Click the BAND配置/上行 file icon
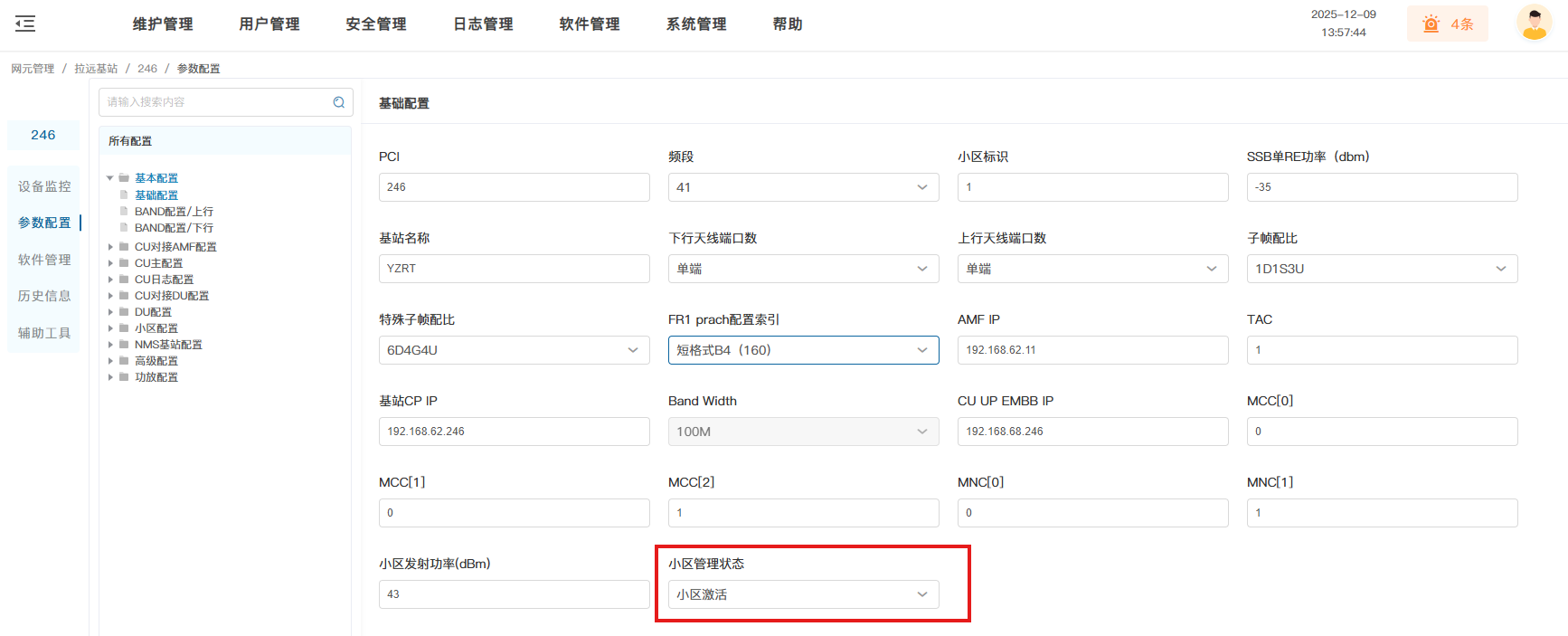Image resolution: width=1568 pixels, height=636 pixels. (x=124, y=212)
